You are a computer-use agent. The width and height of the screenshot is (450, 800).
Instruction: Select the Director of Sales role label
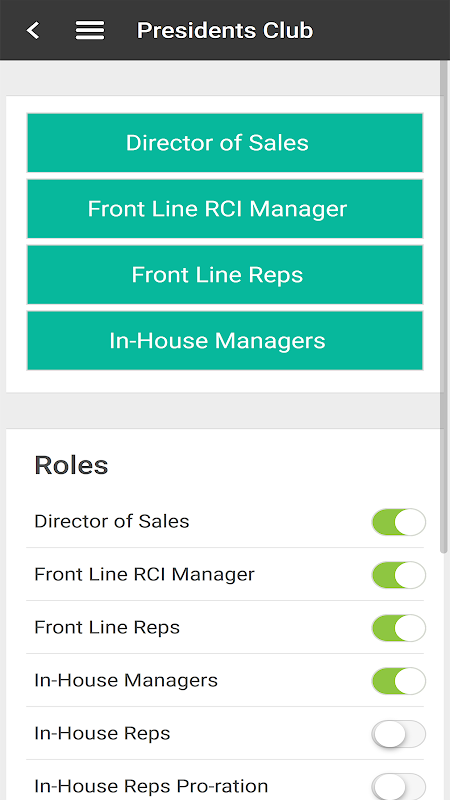click(112, 521)
